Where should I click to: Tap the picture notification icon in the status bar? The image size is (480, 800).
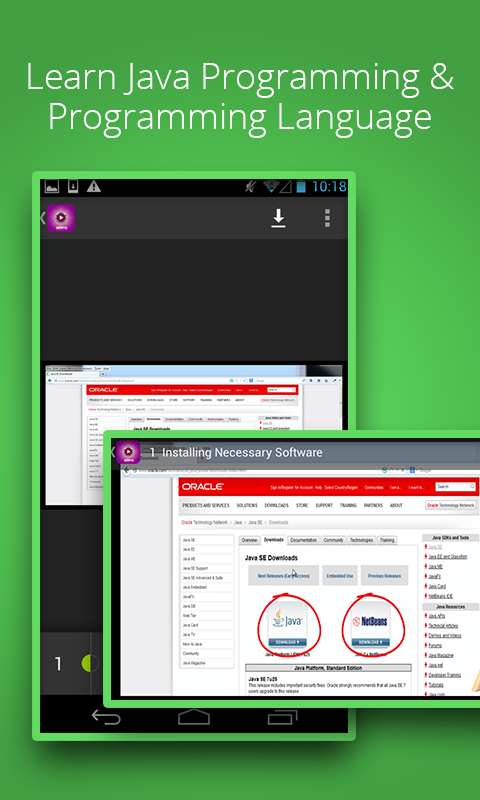pos(52,186)
